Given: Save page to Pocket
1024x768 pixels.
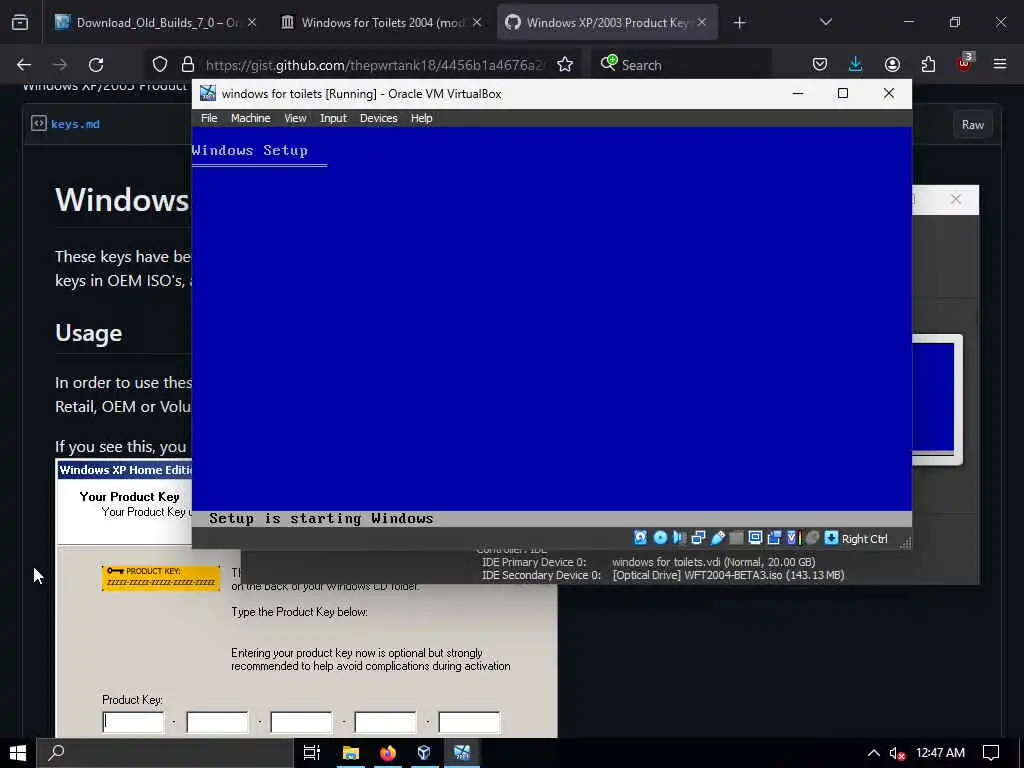Looking at the screenshot, I should click(820, 65).
